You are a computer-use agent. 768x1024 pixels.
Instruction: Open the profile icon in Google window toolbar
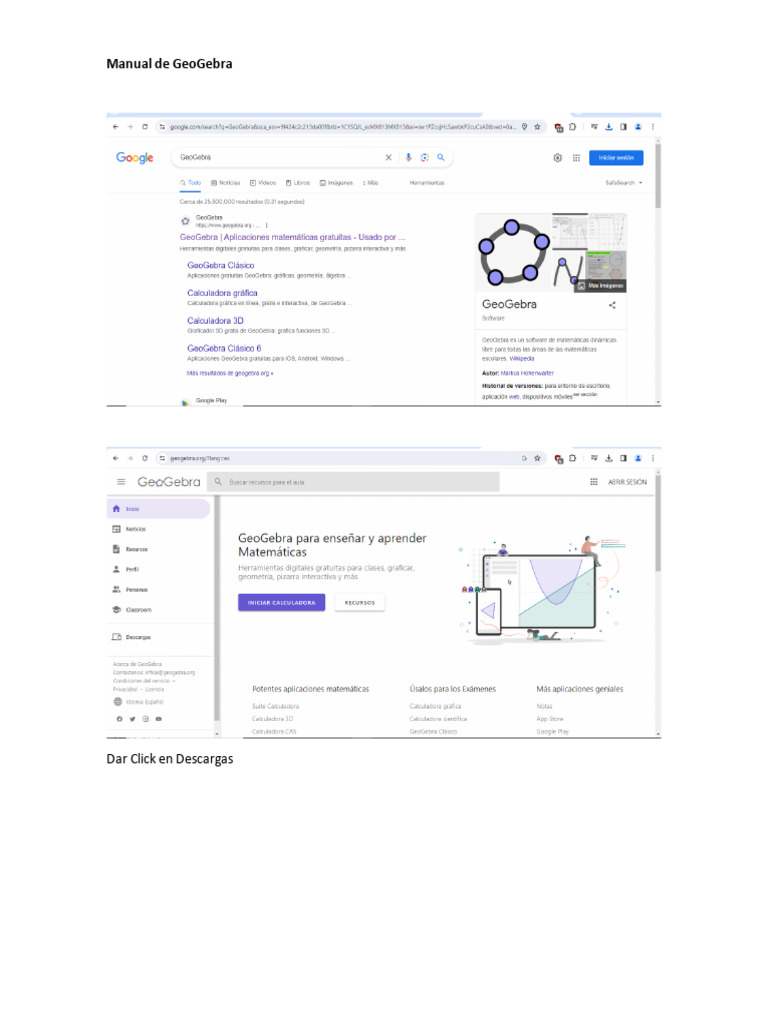click(x=638, y=127)
